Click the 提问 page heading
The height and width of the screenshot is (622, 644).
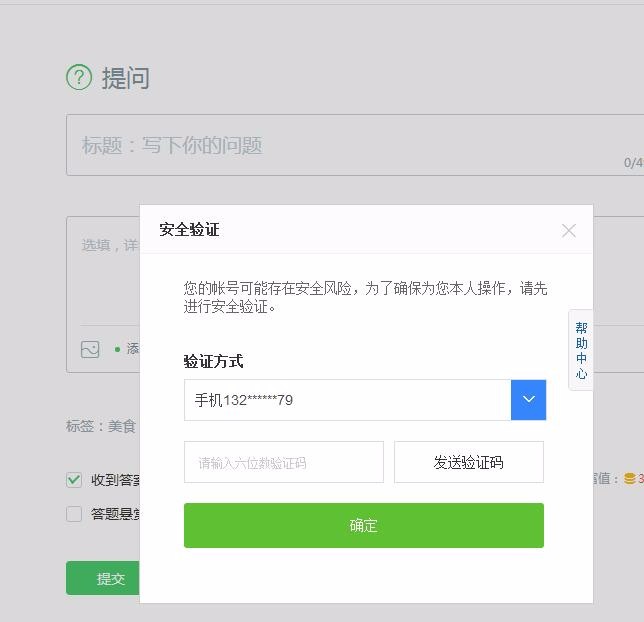coord(126,78)
